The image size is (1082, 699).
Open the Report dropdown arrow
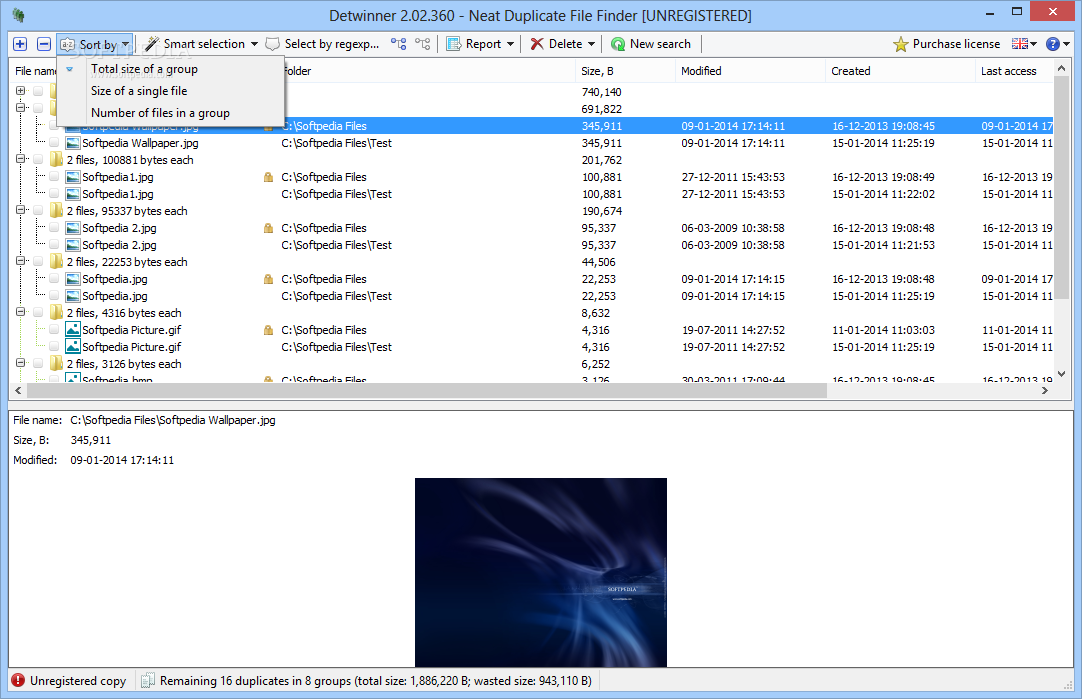coord(510,44)
